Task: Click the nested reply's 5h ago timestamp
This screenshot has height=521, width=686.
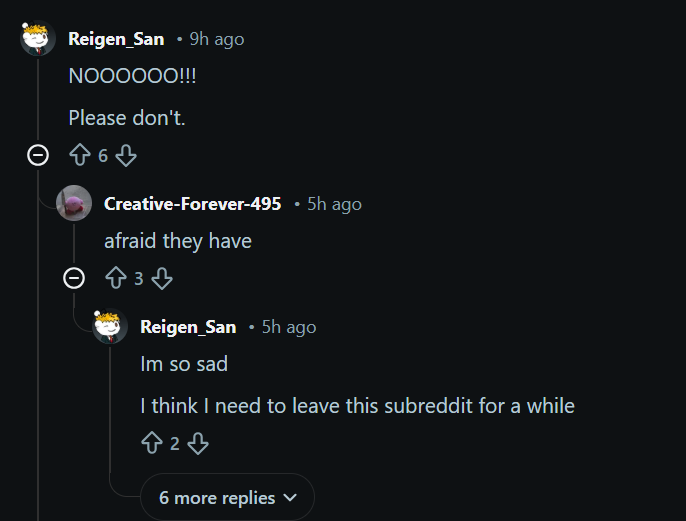Action: click(289, 327)
